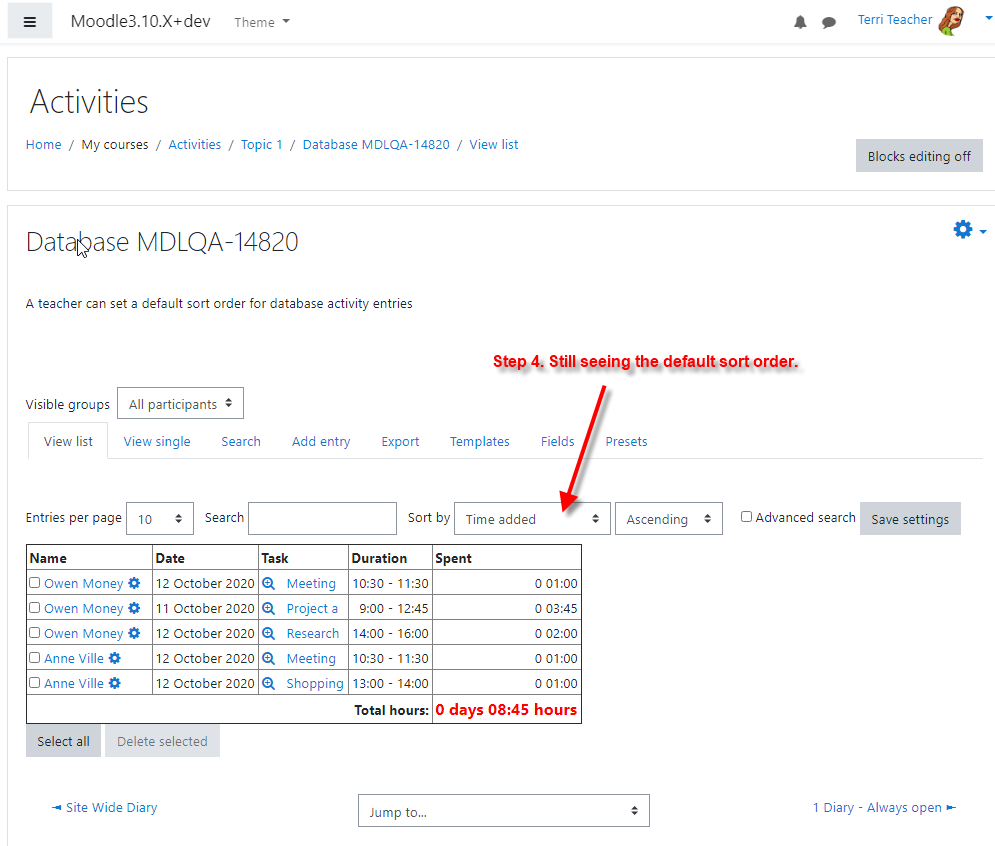
Task: Click magnifier icon beside Anne Ville's Meeting task
Action: (268, 658)
